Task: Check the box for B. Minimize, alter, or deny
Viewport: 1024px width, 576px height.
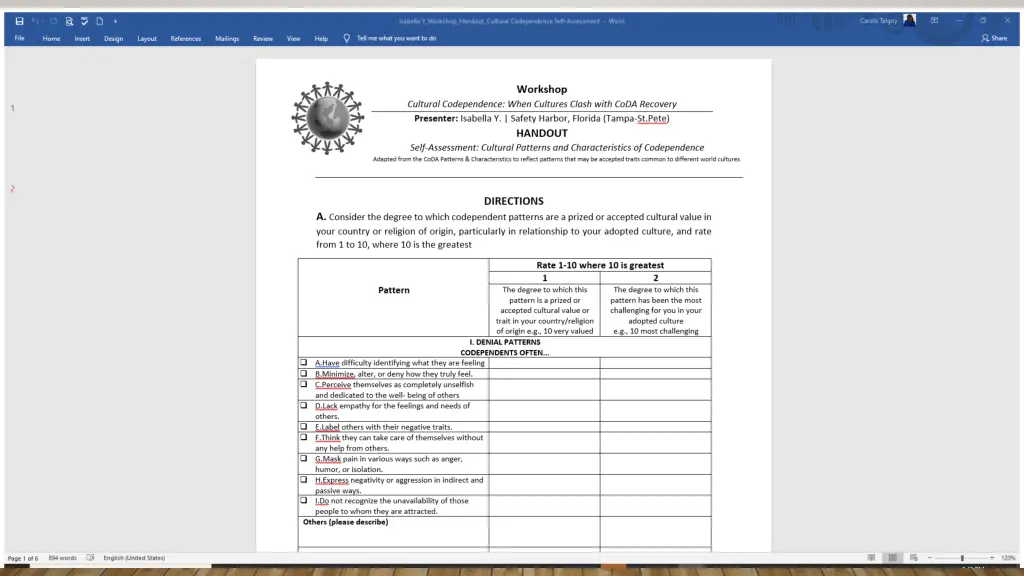Action: tap(304, 374)
